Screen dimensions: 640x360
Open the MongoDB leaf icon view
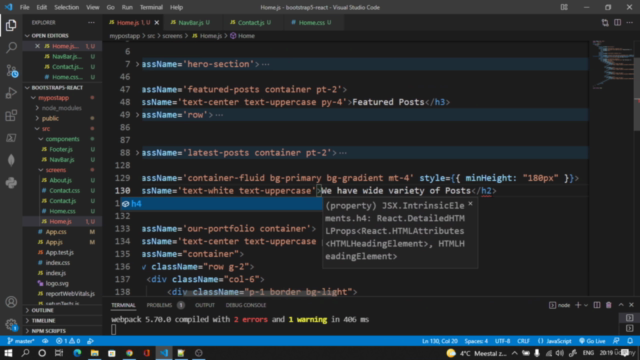[11, 160]
